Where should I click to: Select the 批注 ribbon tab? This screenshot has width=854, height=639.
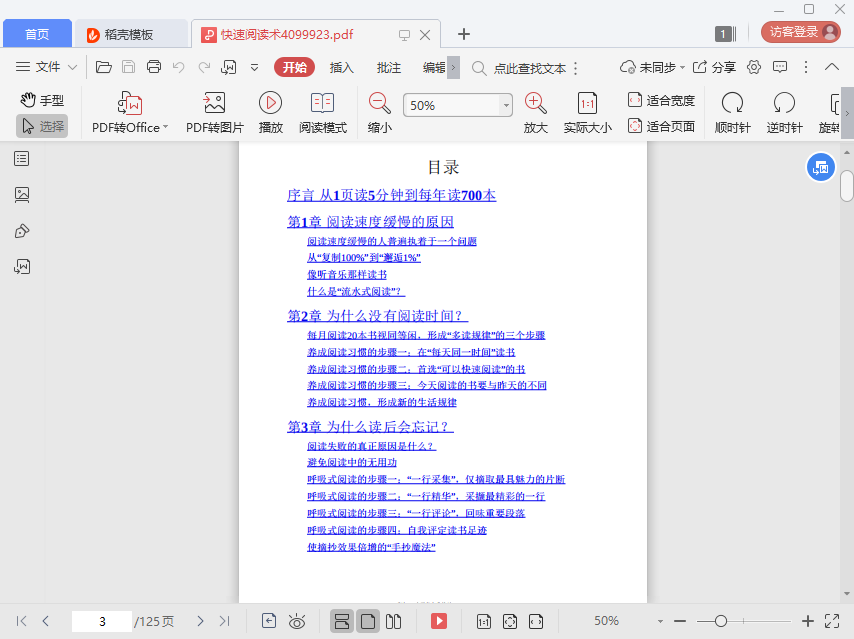pos(389,68)
